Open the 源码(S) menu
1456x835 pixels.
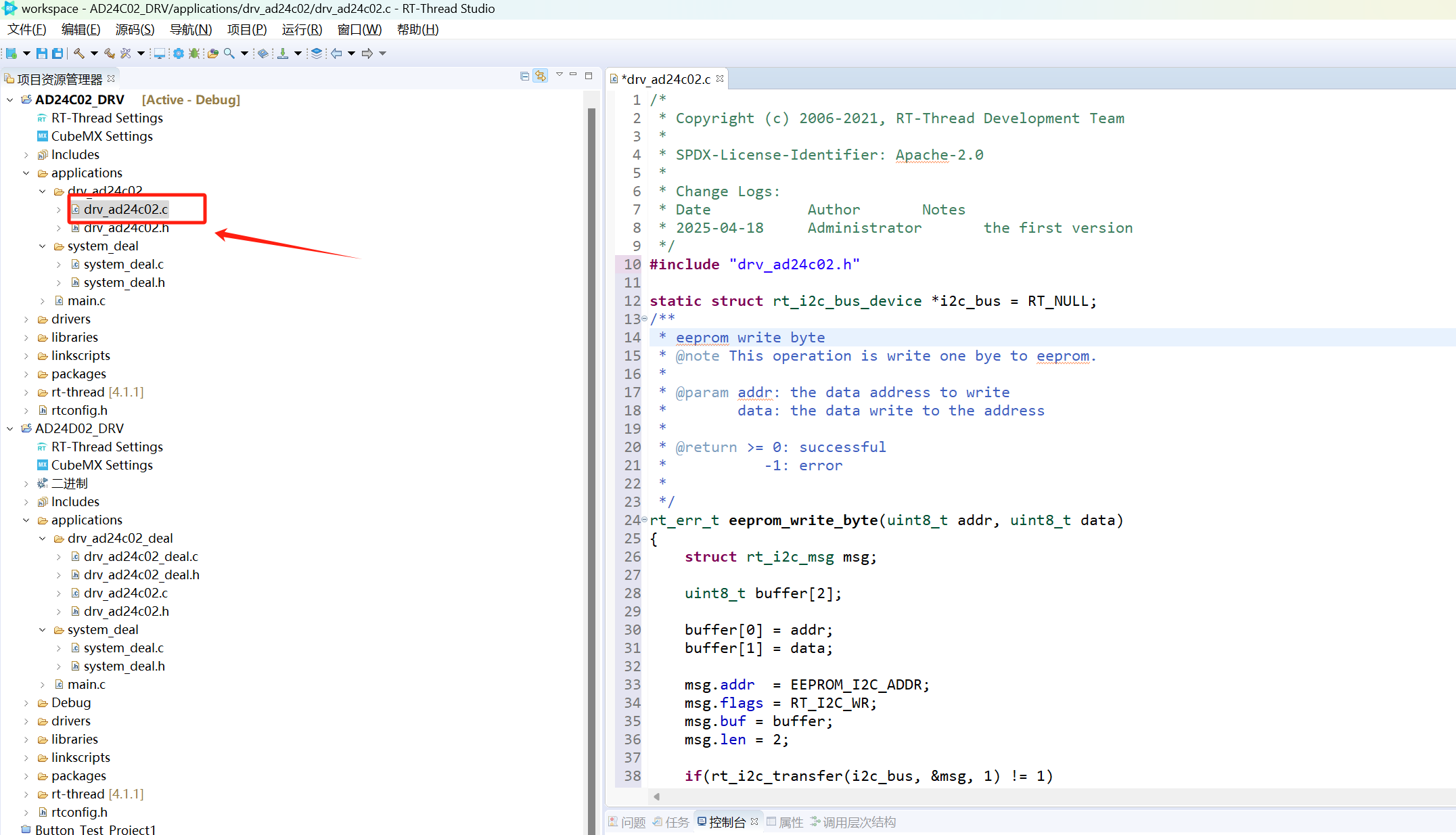(135, 30)
